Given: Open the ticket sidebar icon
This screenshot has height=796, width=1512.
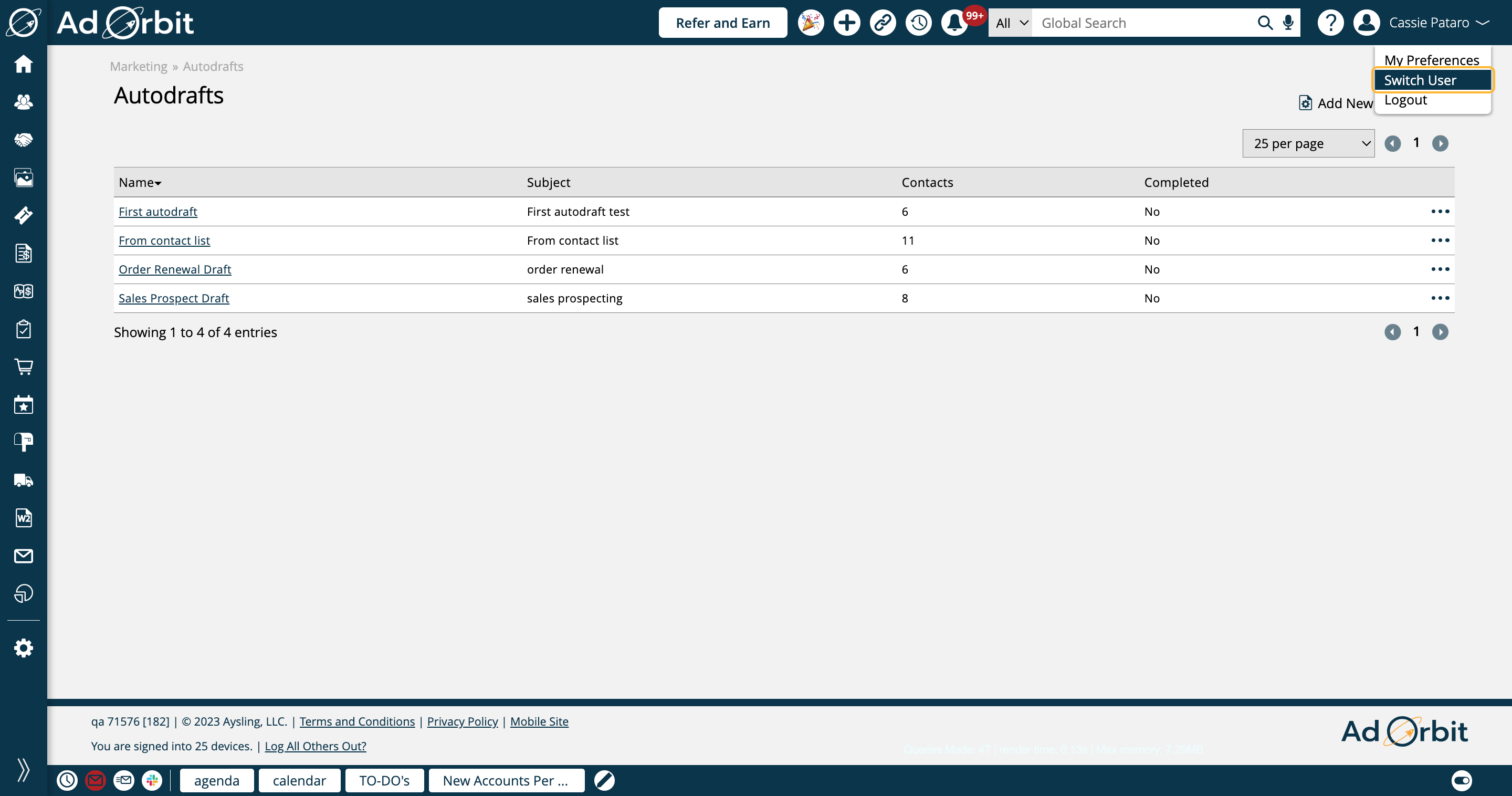Looking at the screenshot, I should coord(24,215).
